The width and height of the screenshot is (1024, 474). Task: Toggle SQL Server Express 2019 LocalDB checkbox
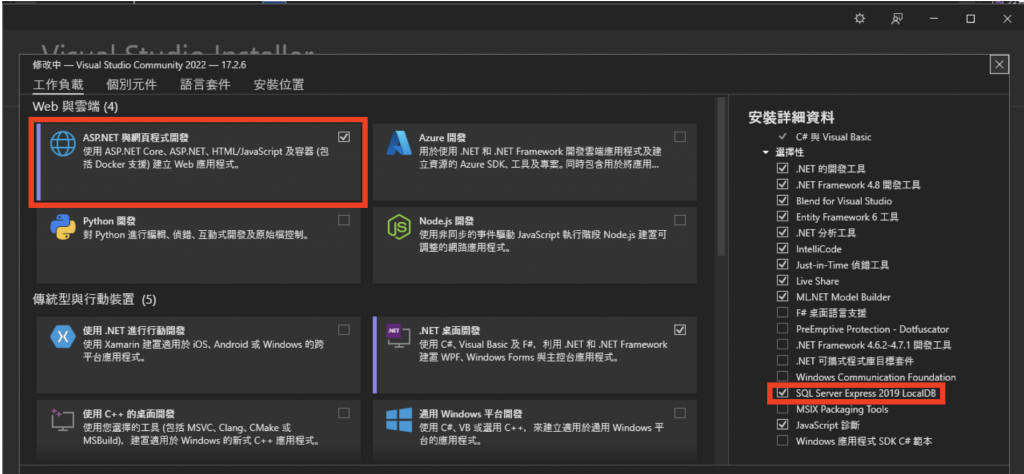point(782,394)
